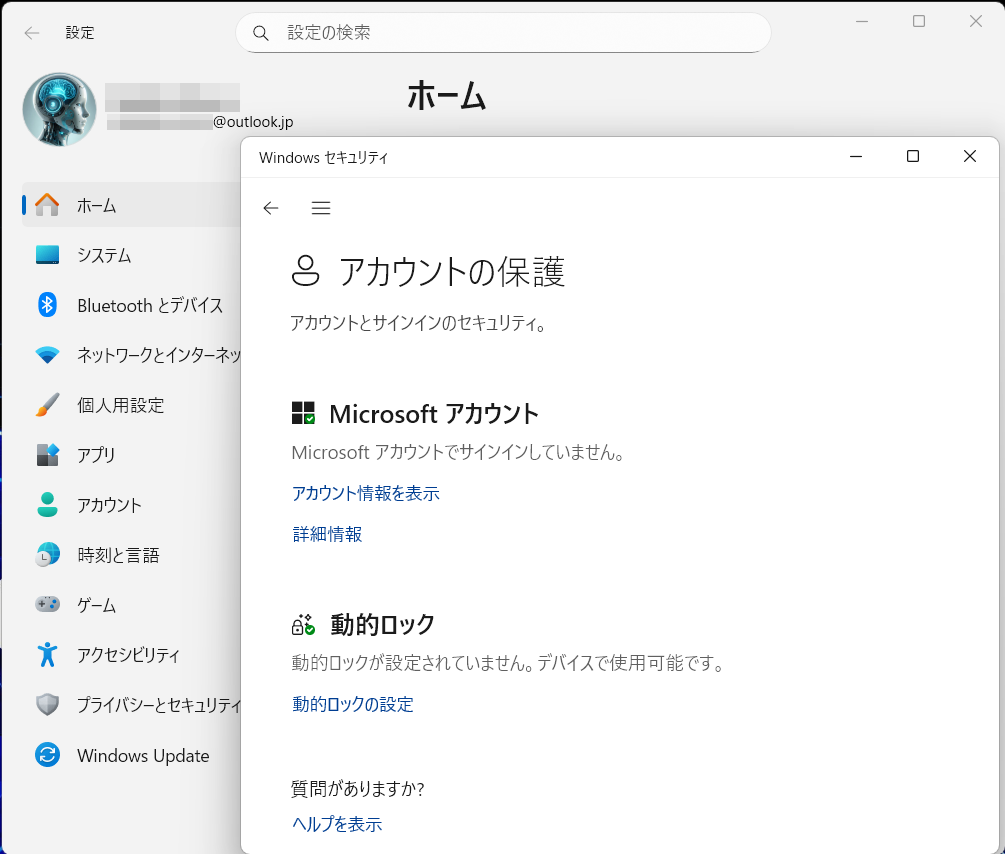1005x854 pixels.
Task: Open プライバシーとセキュリティ settings
Action: pyautogui.click(x=159, y=705)
